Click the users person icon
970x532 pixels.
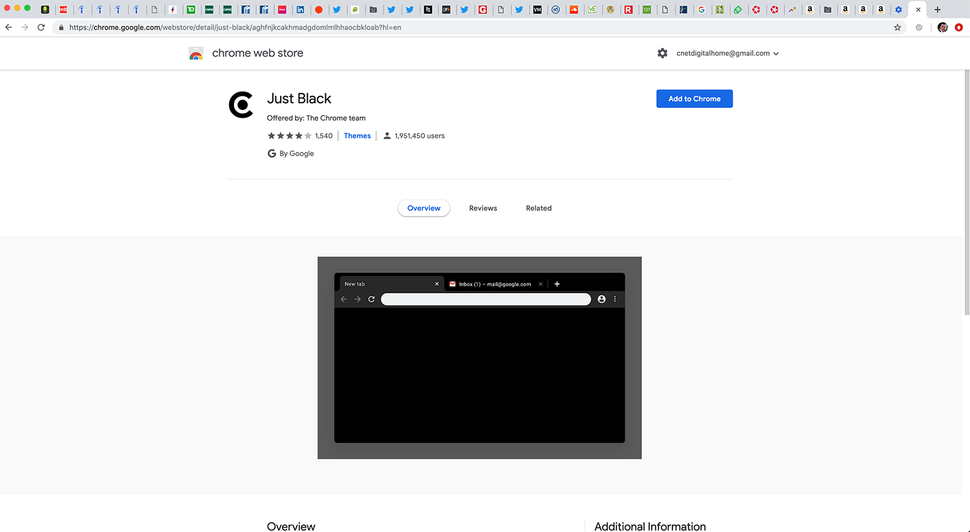(387, 135)
